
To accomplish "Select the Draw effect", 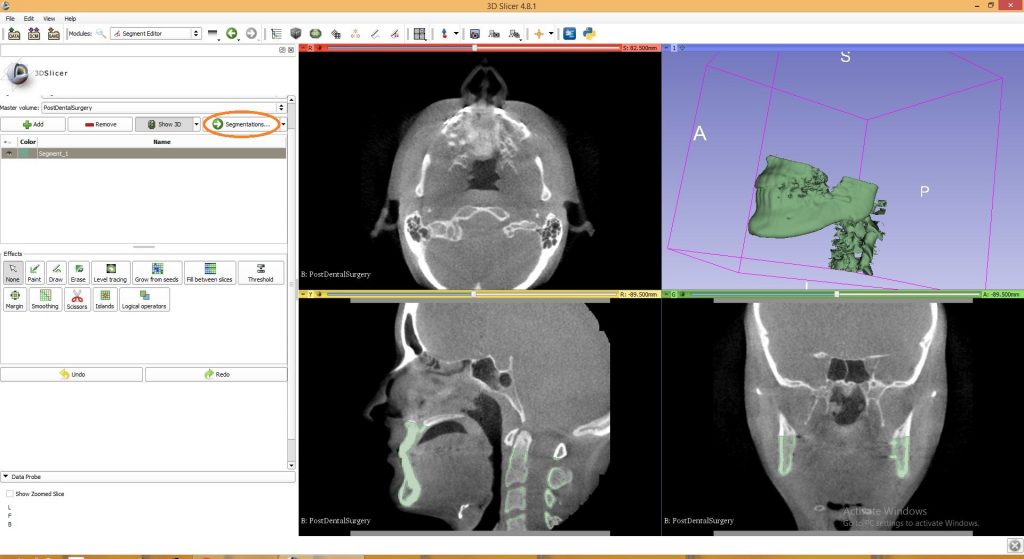I will coord(56,272).
